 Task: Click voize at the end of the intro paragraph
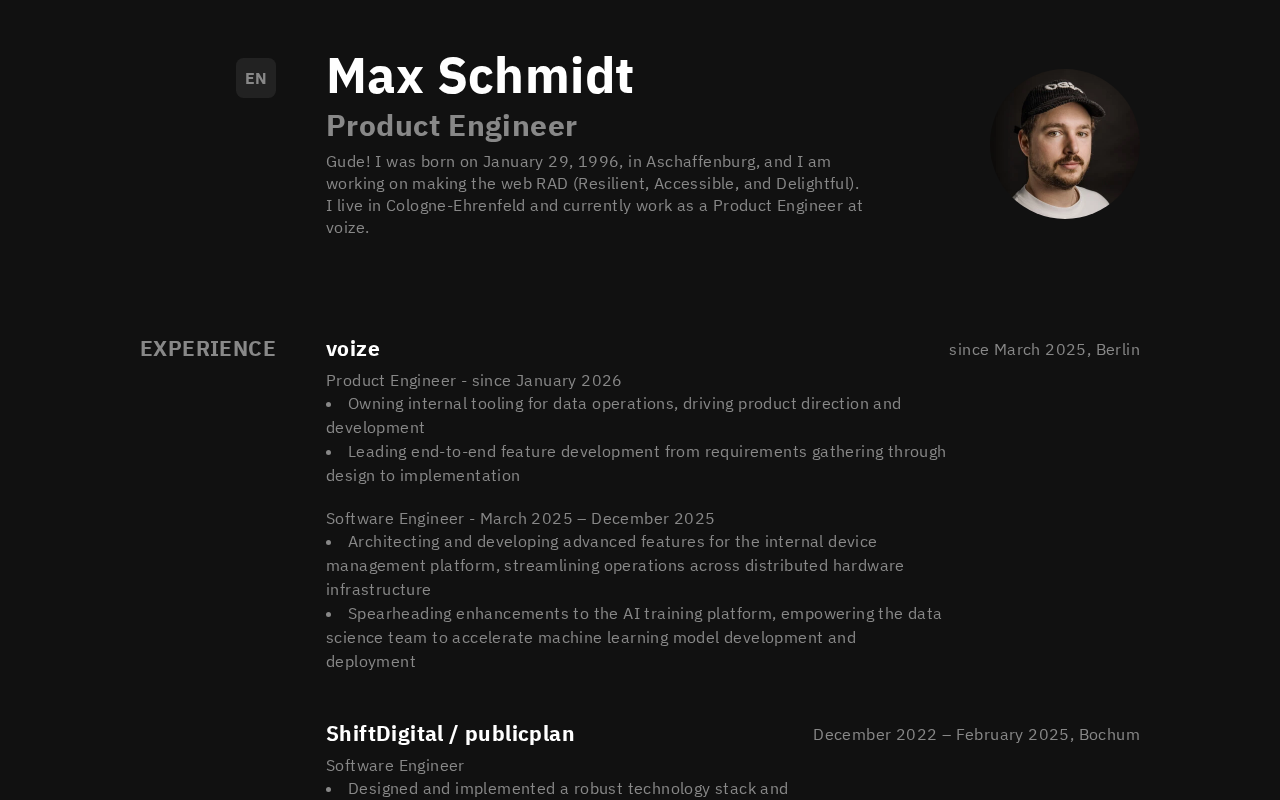coord(345,228)
